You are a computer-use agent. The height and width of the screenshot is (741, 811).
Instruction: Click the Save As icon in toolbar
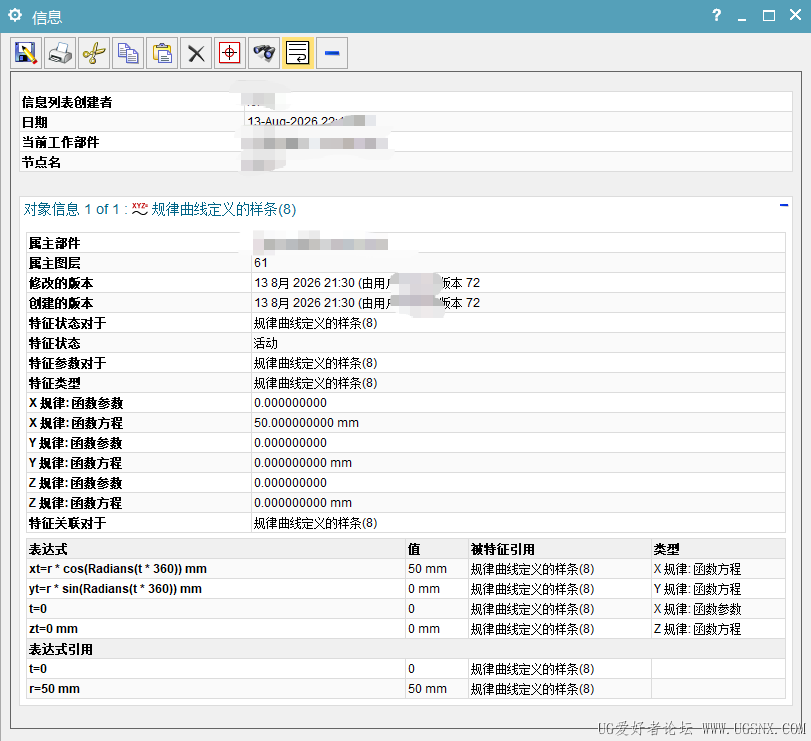pos(26,53)
